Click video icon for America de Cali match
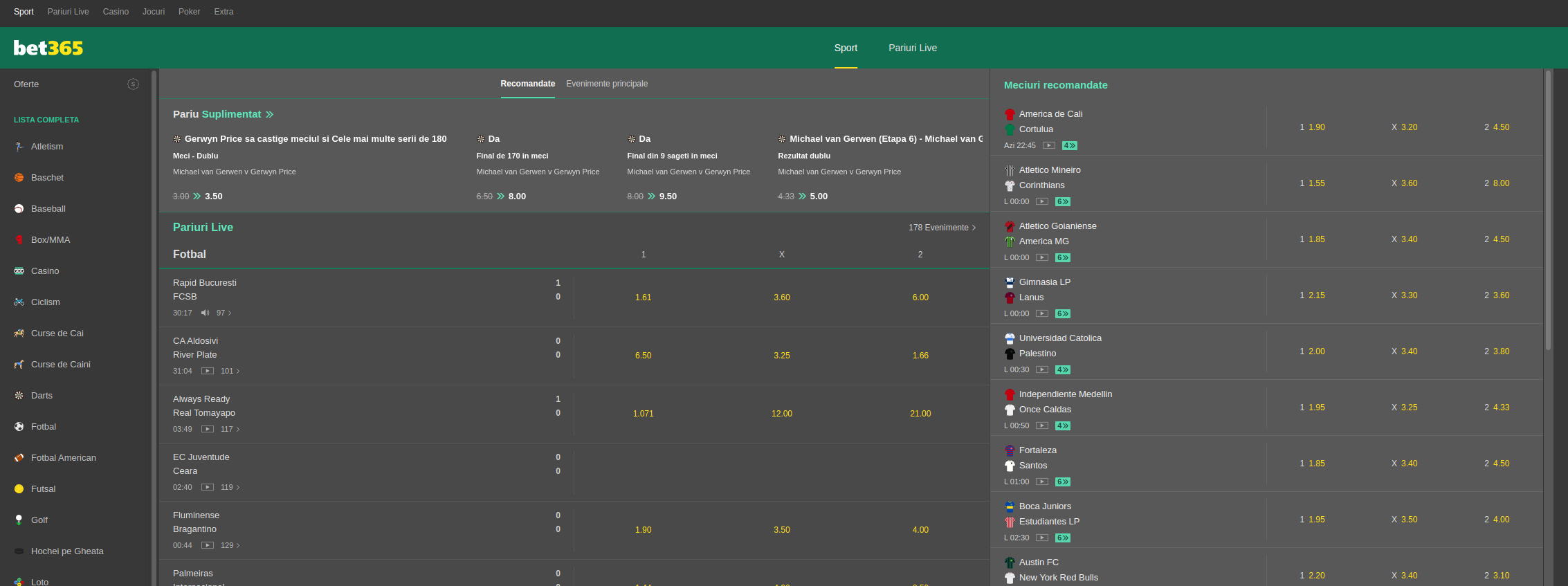The image size is (1568, 586). point(1049,145)
